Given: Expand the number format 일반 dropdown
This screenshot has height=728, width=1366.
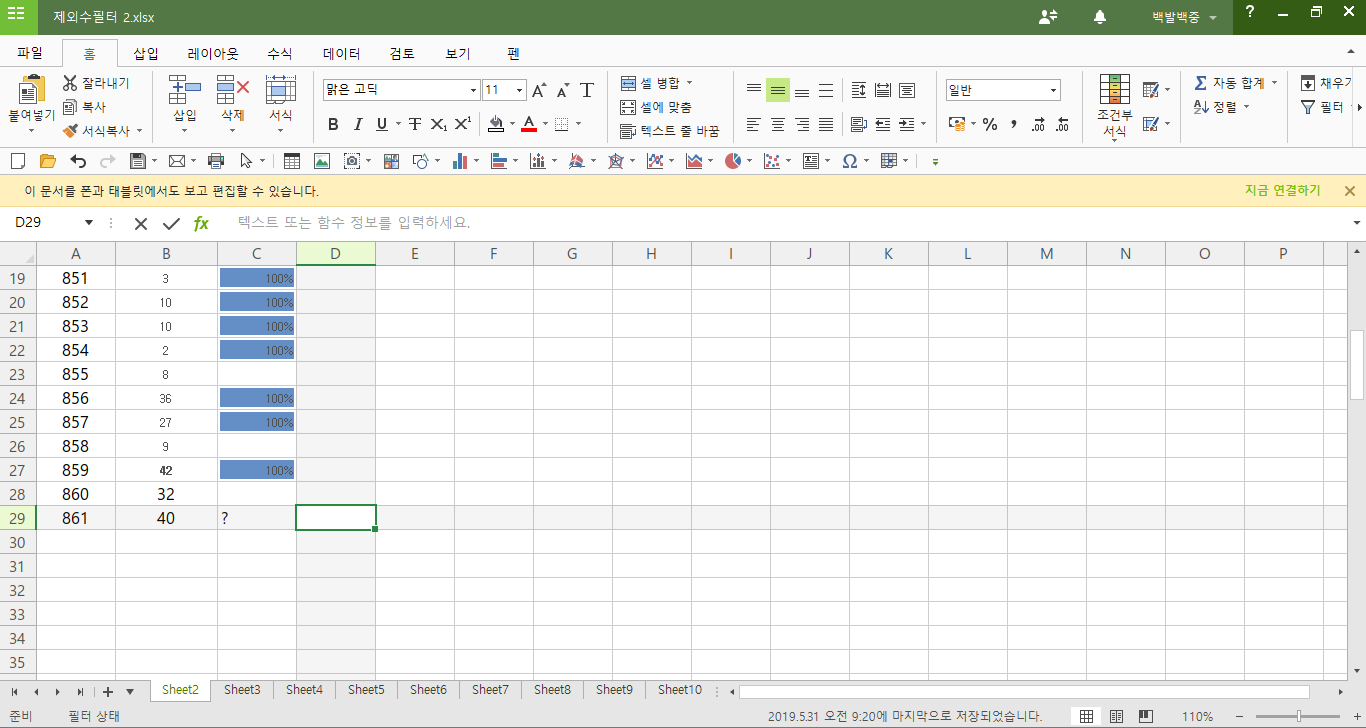Looking at the screenshot, I should click(x=1053, y=91).
